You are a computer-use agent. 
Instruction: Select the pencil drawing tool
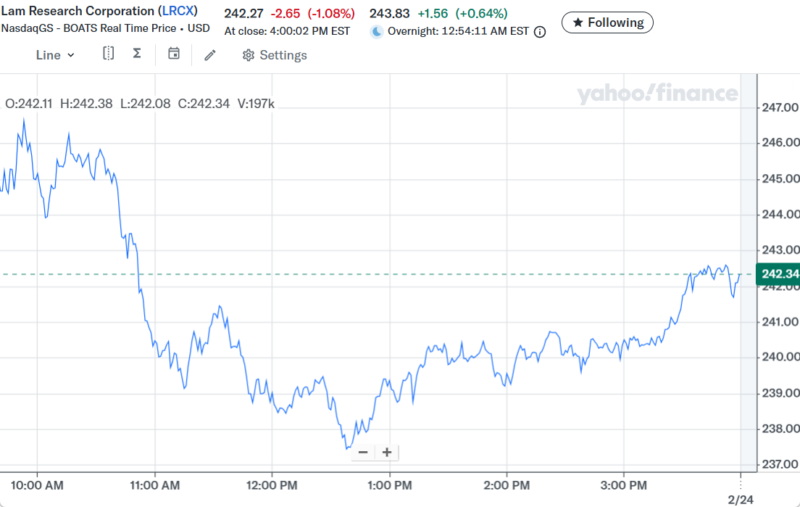(x=210, y=55)
